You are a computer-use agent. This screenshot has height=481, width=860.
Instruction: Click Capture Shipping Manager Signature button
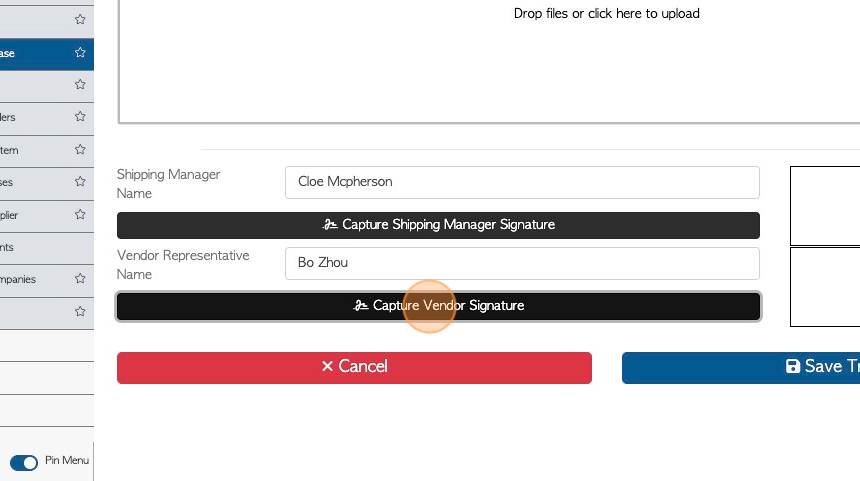(x=438, y=225)
